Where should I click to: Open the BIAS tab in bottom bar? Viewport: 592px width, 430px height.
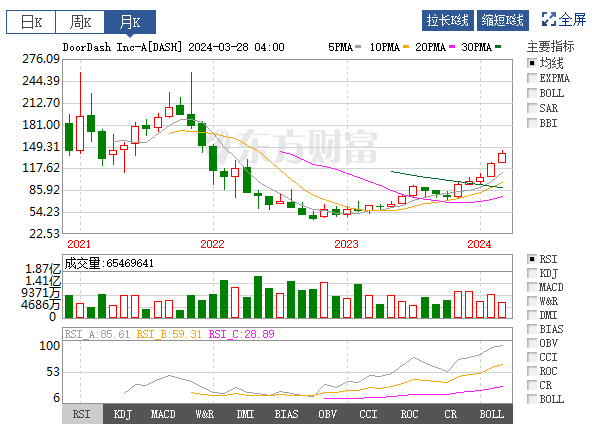[287, 414]
